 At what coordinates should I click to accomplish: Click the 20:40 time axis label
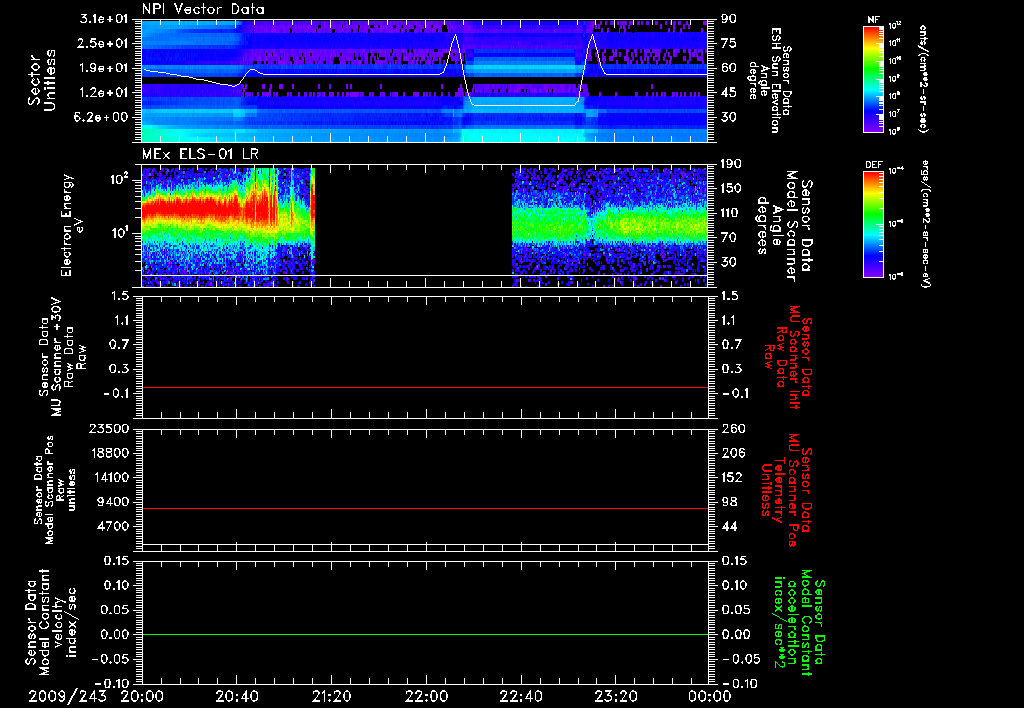pyautogui.click(x=236, y=696)
